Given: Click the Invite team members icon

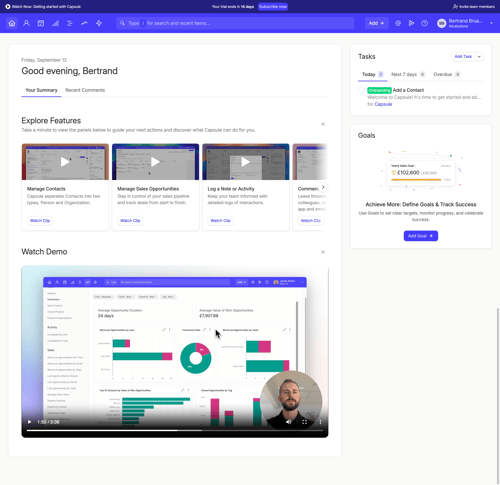Looking at the screenshot, I should pyautogui.click(x=455, y=6).
